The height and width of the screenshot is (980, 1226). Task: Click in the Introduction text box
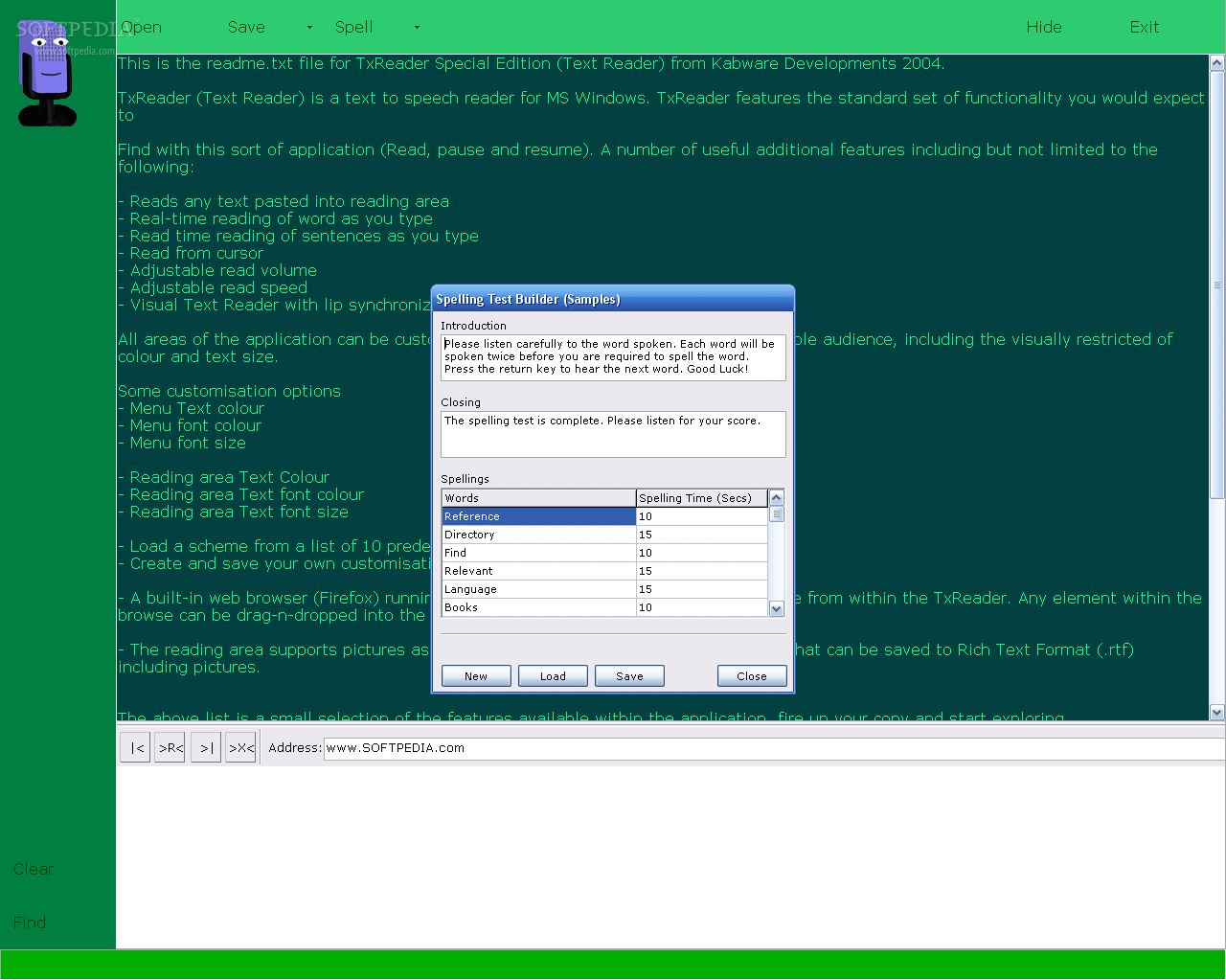[x=613, y=357]
